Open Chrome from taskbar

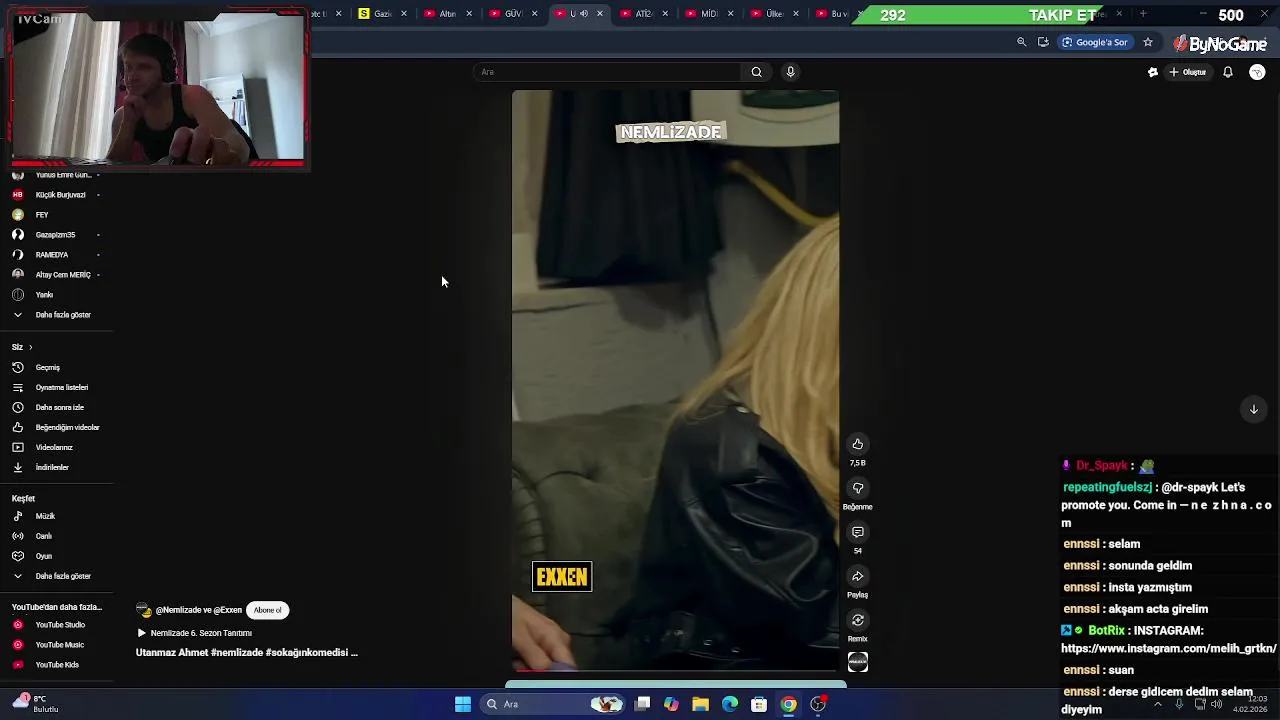tap(789, 704)
